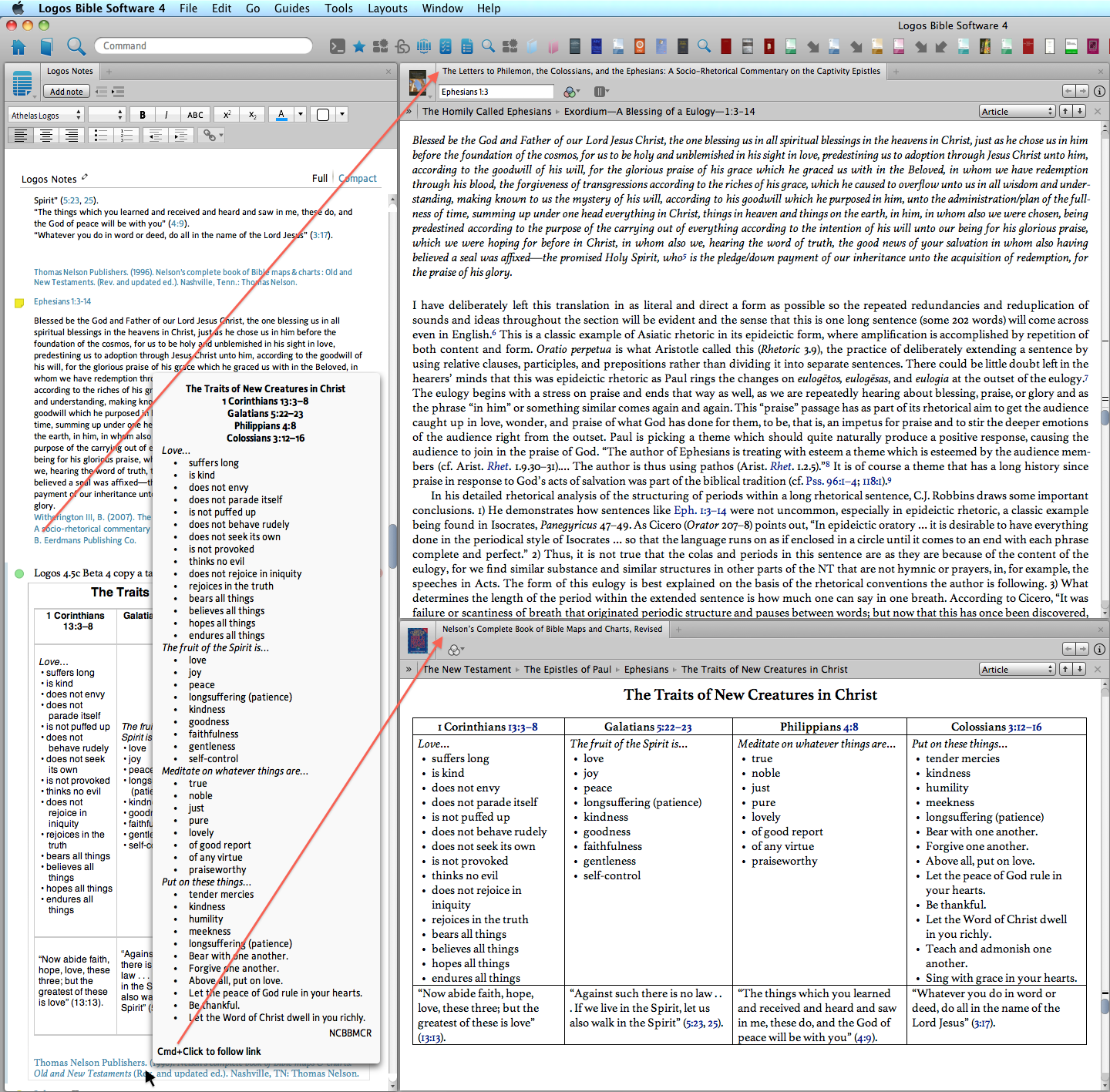This screenshot has height=1092, width=1110.
Task: Open Article navigation dropdown in Nelson's panel
Action: [x=1017, y=670]
